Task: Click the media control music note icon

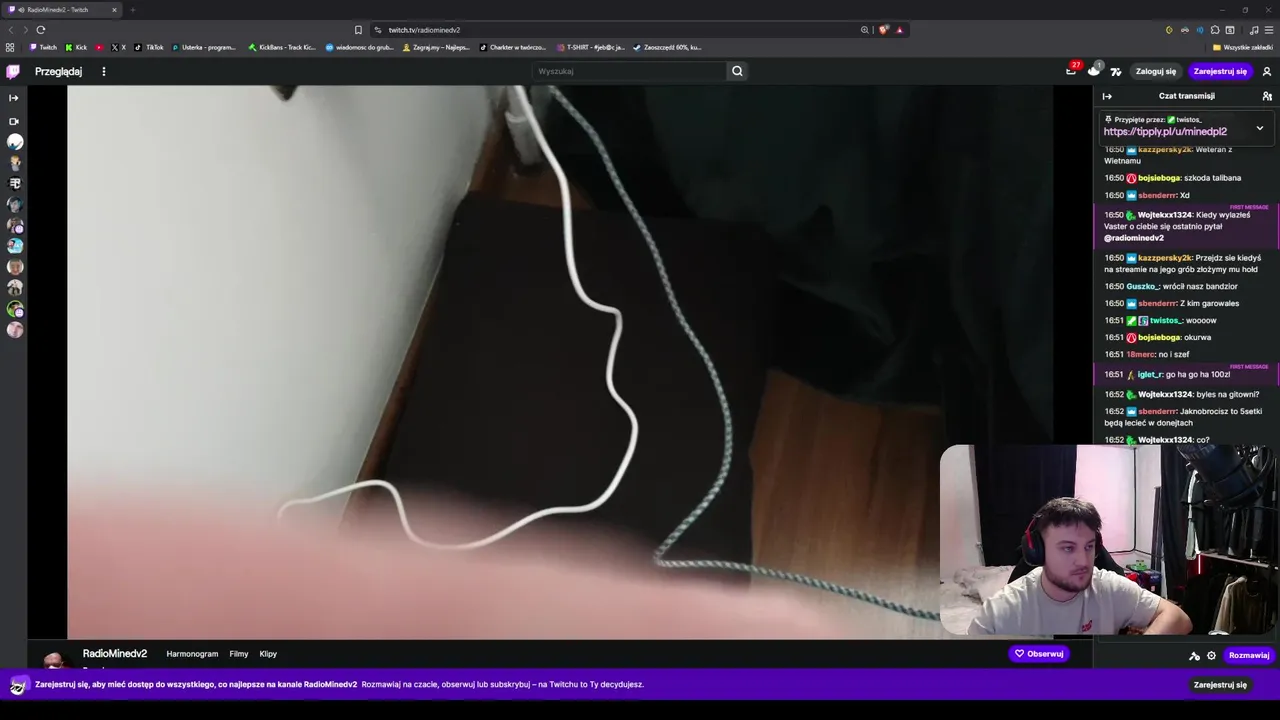Action: 1254,30
